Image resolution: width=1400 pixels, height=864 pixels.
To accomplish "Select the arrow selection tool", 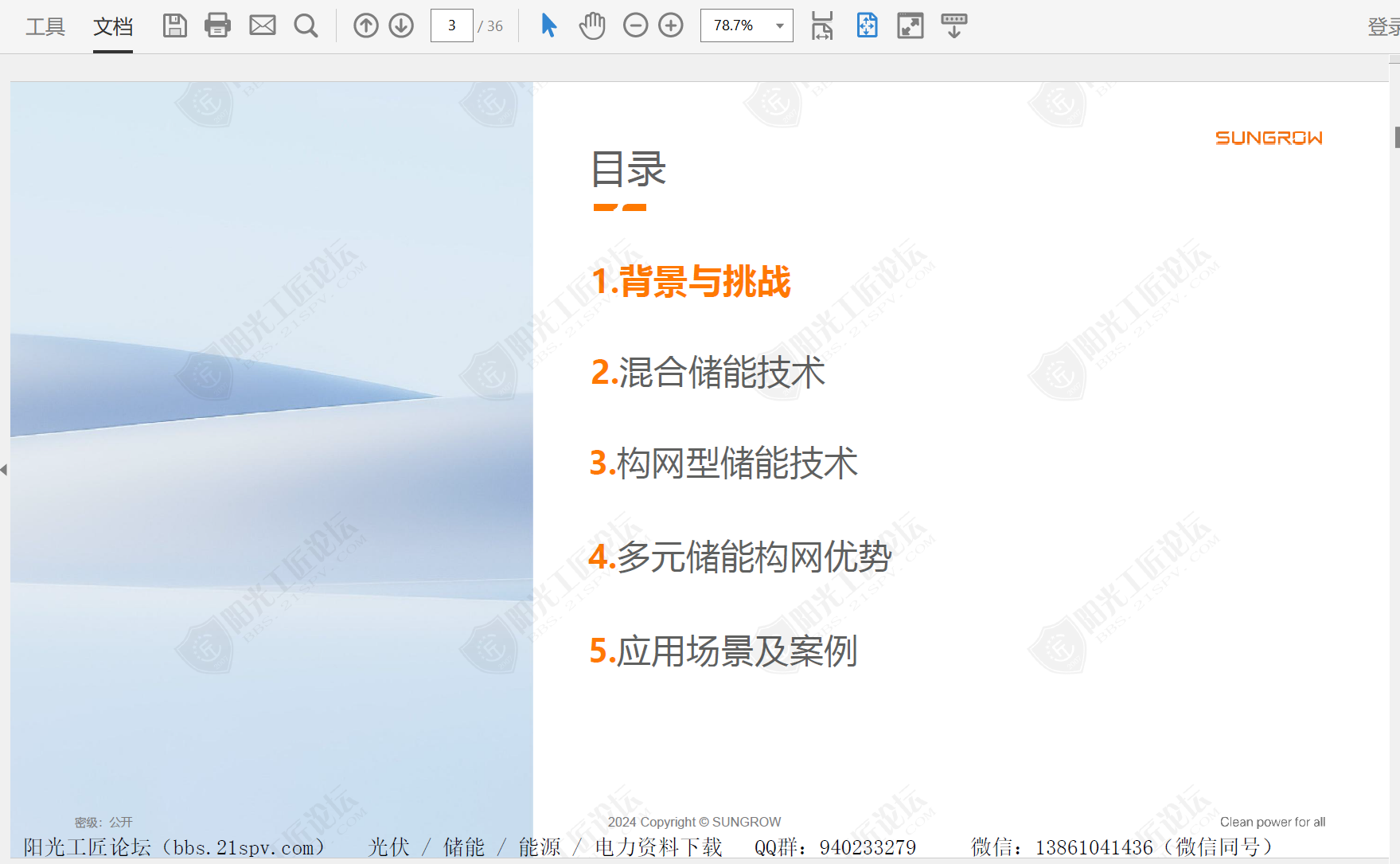I will 548,25.
